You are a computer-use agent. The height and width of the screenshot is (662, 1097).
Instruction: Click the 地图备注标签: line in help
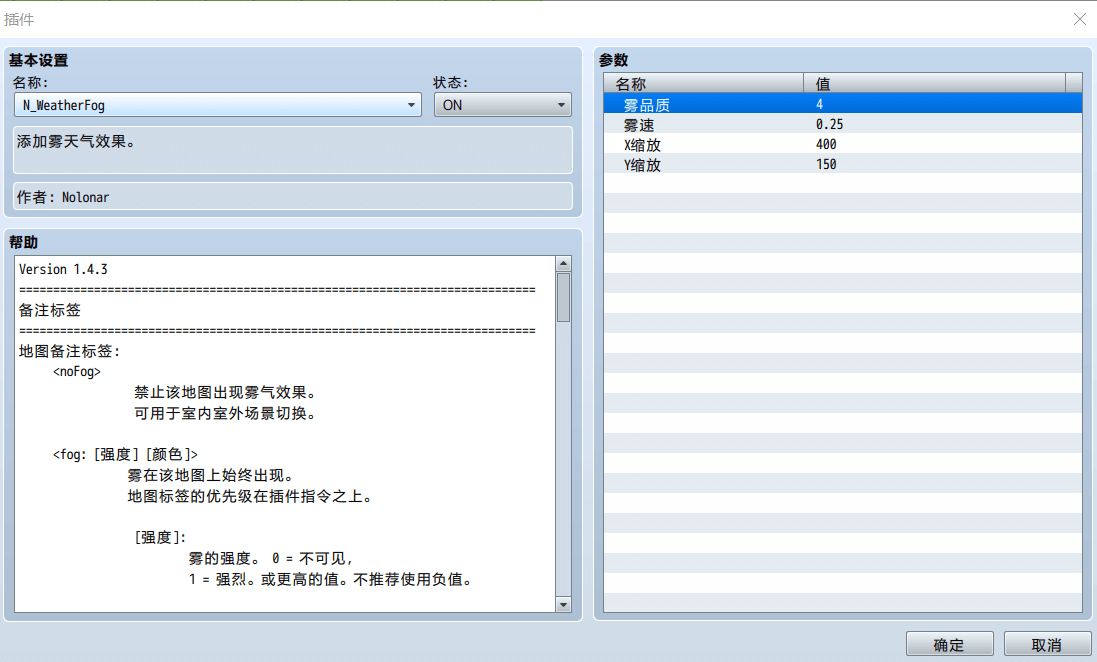[x=69, y=351]
